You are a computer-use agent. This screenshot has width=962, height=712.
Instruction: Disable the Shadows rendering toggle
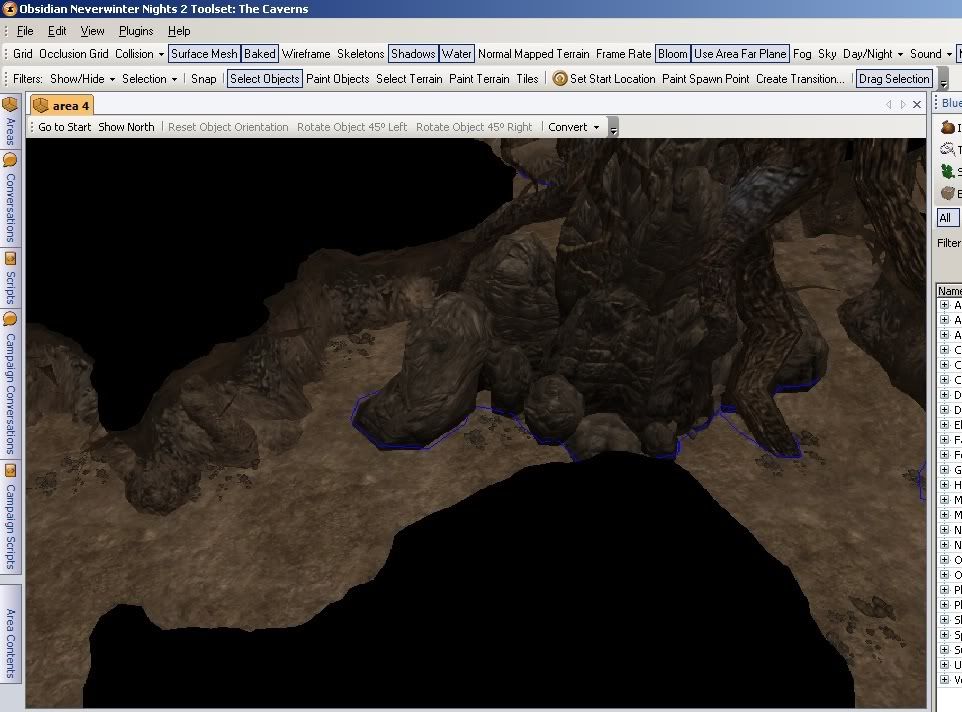tap(412, 54)
